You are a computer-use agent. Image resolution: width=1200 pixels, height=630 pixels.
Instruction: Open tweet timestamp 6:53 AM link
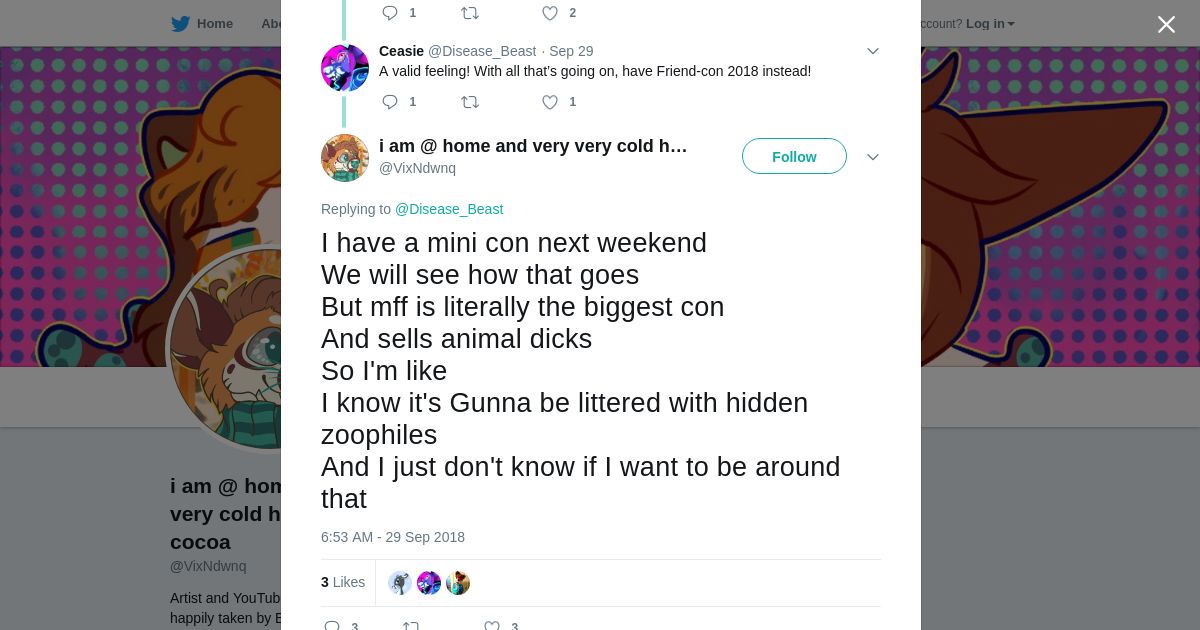coord(393,537)
